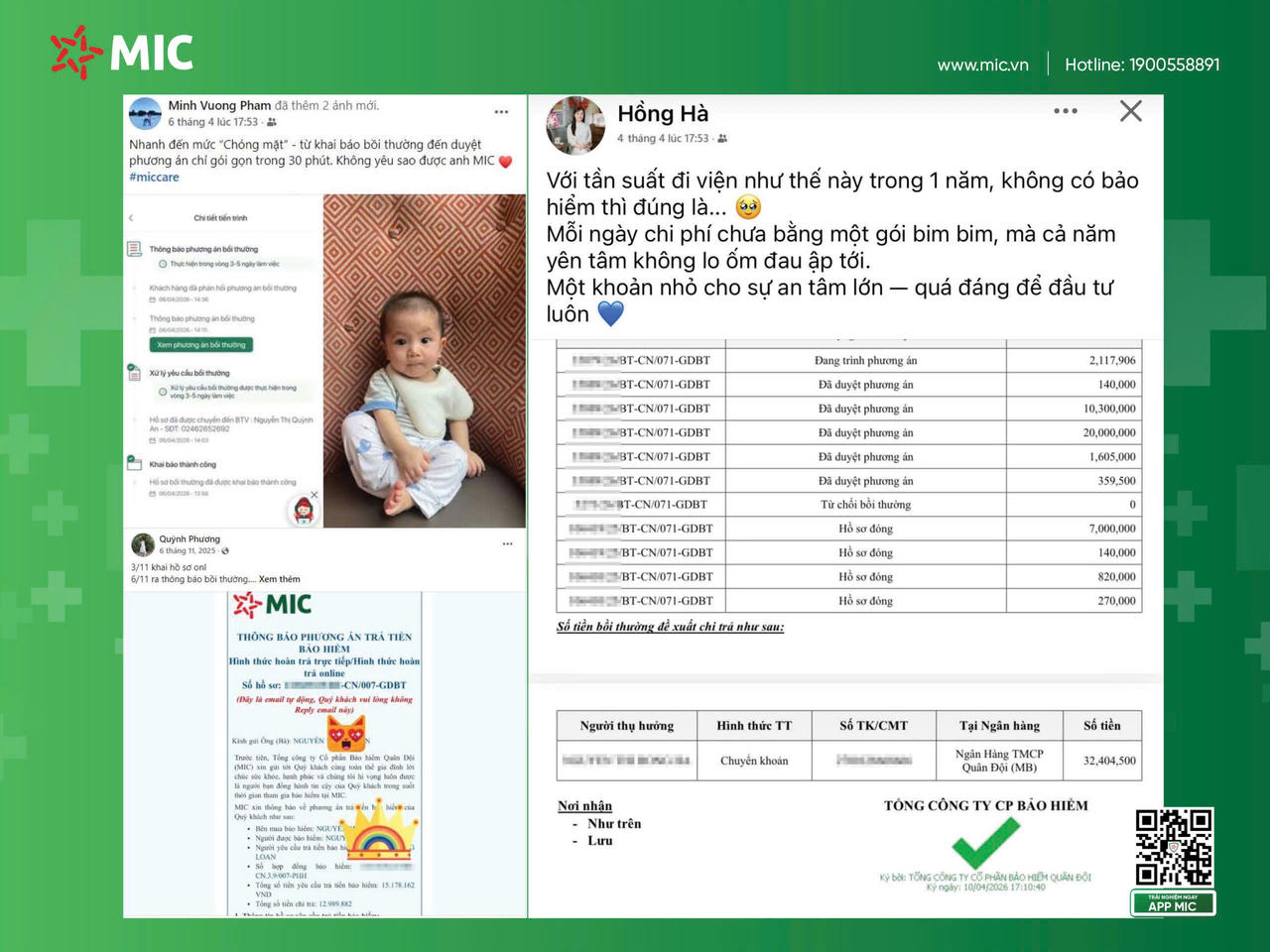
Task: Click Minh Vuong Pham's profile avatar
Action: tap(145, 112)
